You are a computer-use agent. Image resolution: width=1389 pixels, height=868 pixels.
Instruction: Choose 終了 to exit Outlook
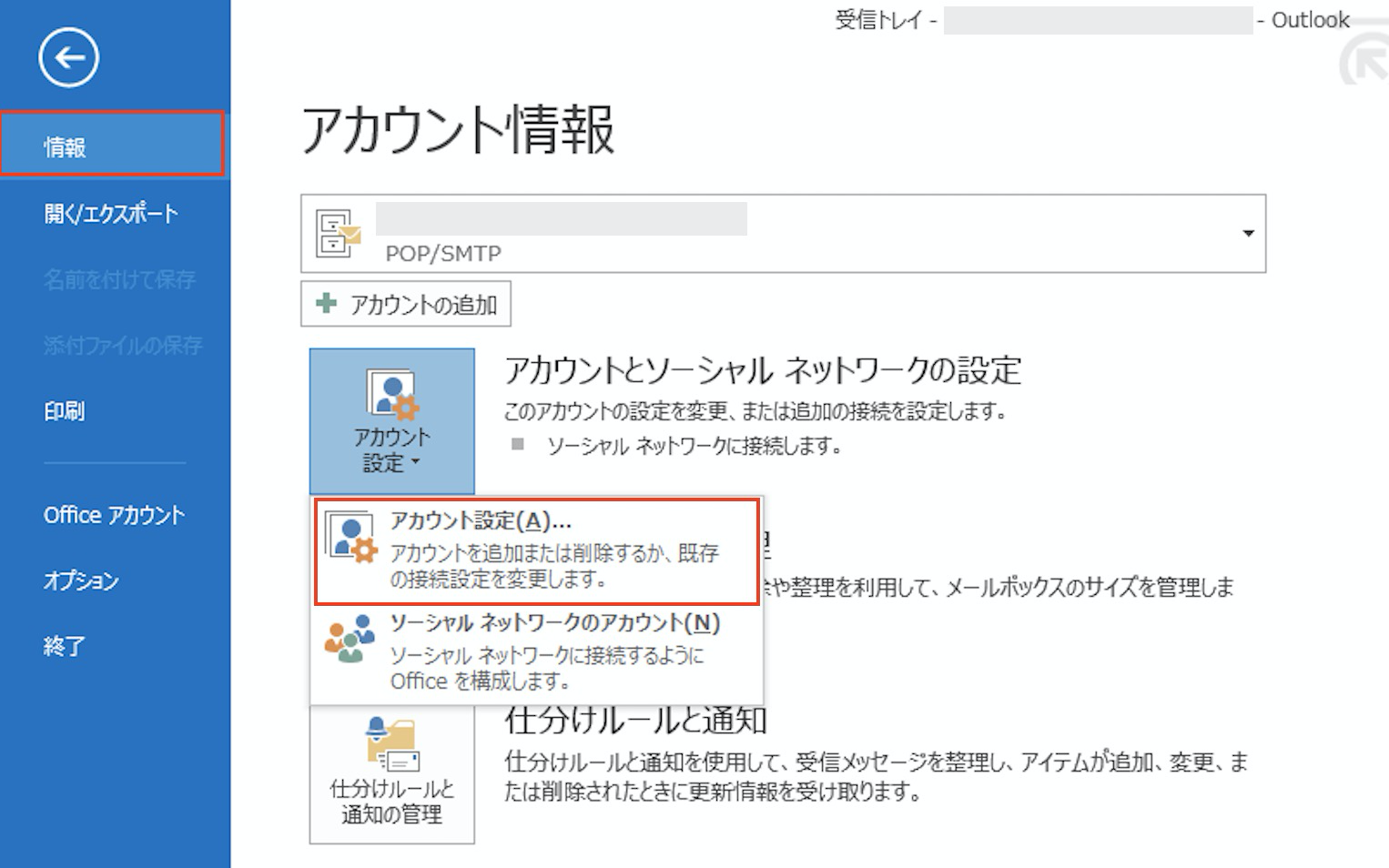(65, 646)
